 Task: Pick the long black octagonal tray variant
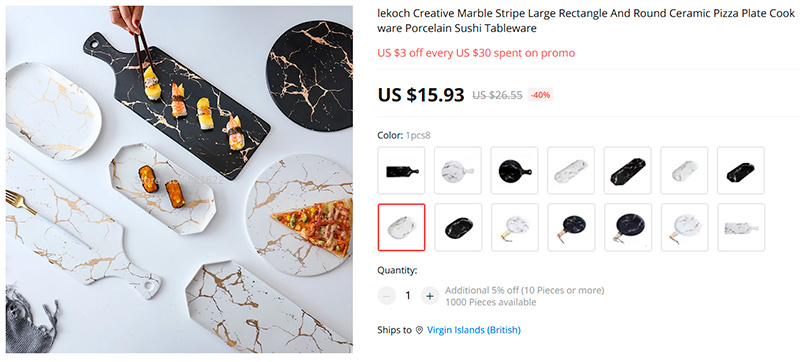pos(628,170)
